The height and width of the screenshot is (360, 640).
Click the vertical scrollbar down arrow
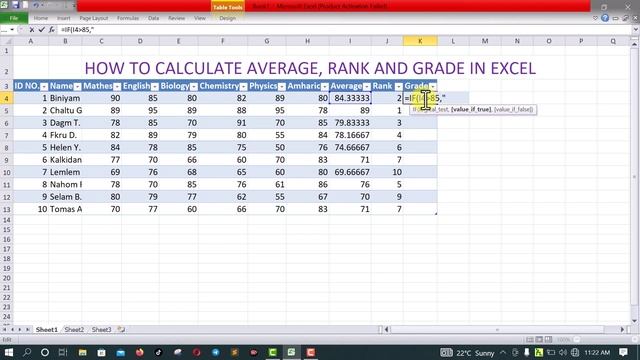point(634,321)
